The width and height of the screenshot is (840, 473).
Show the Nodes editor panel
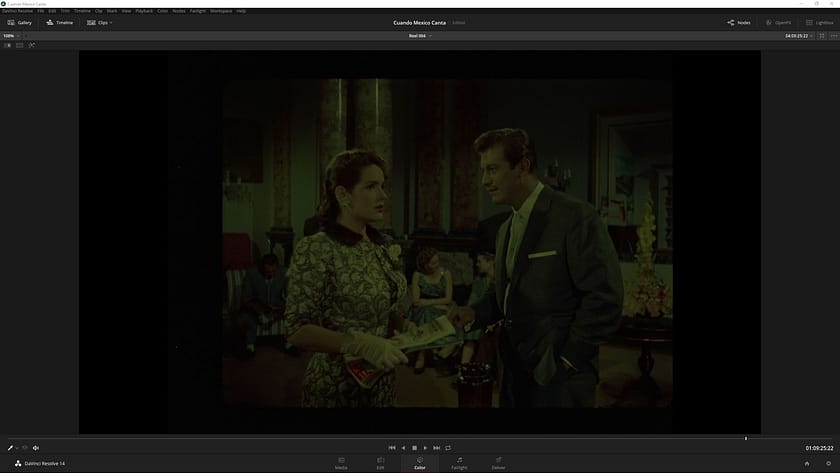[x=739, y=22]
